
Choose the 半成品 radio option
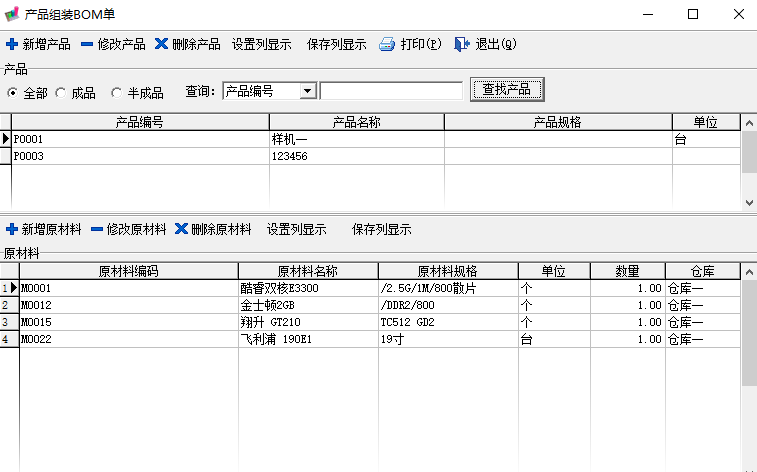(116, 92)
